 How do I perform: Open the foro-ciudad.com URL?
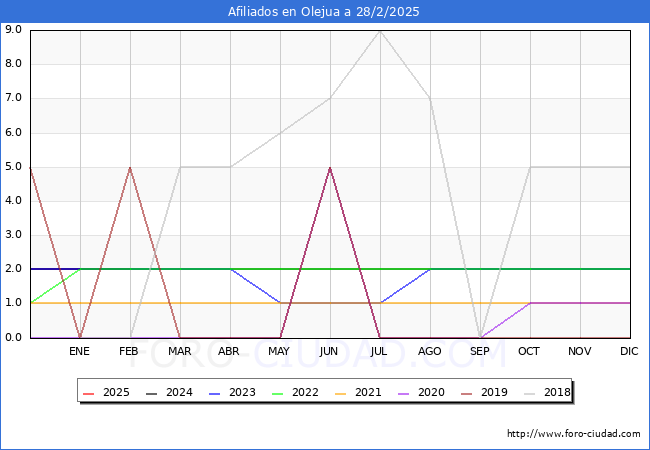(574, 434)
